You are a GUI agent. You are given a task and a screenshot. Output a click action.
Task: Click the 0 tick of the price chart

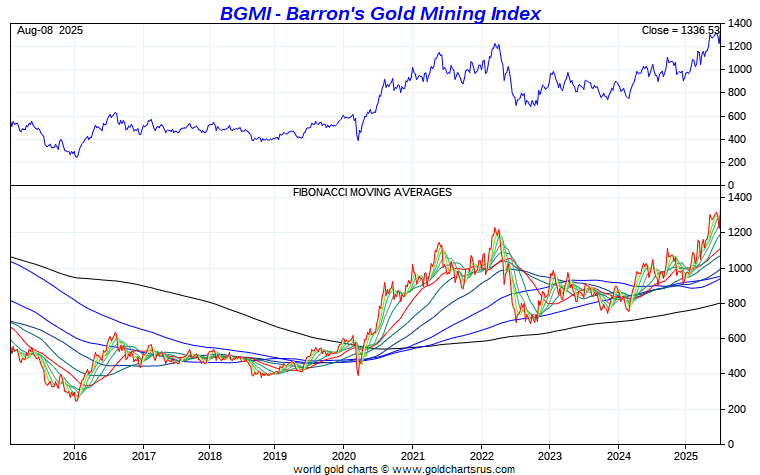[x=731, y=185]
